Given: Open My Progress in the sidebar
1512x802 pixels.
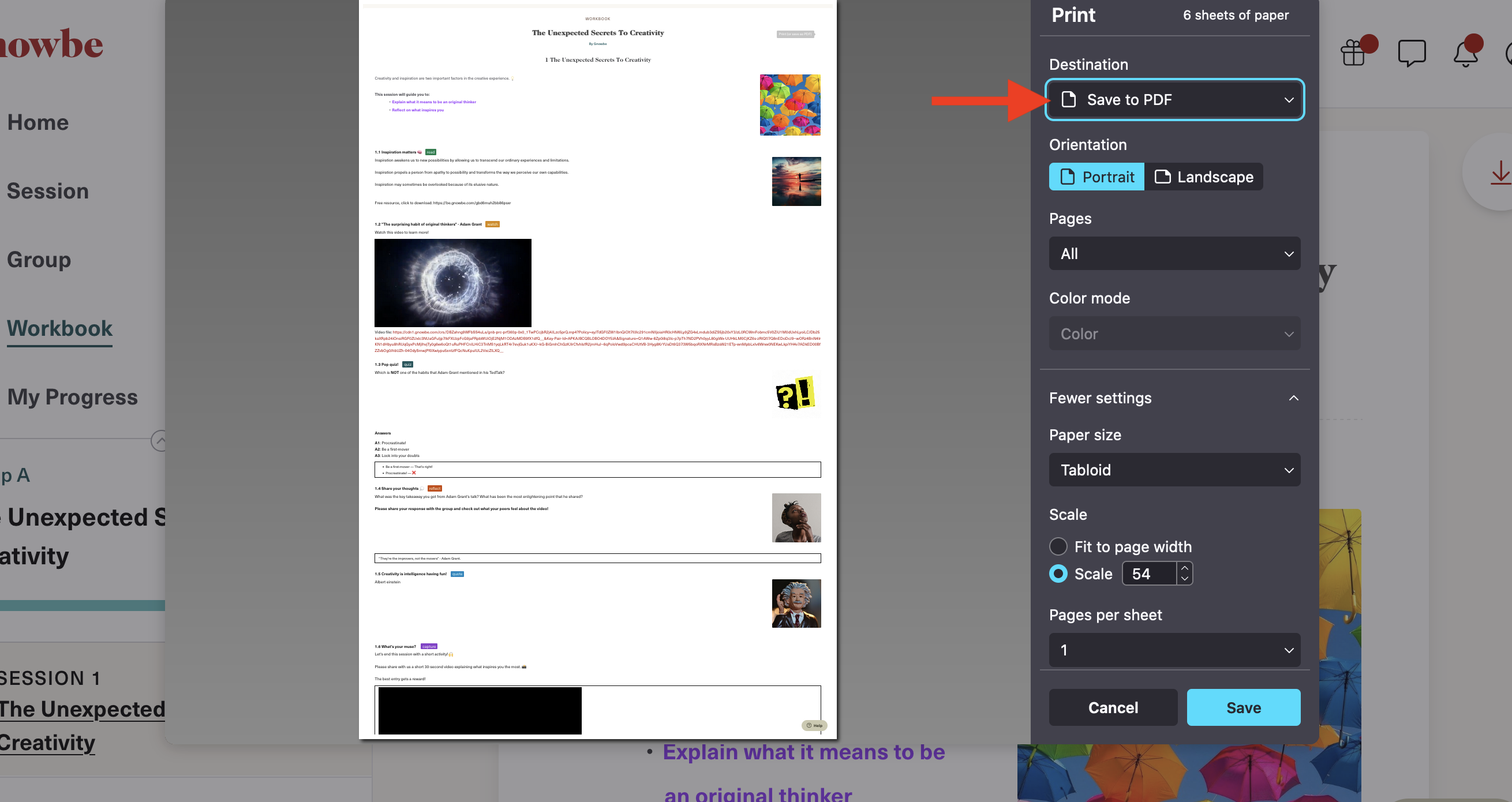Looking at the screenshot, I should (x=72, y=396).
